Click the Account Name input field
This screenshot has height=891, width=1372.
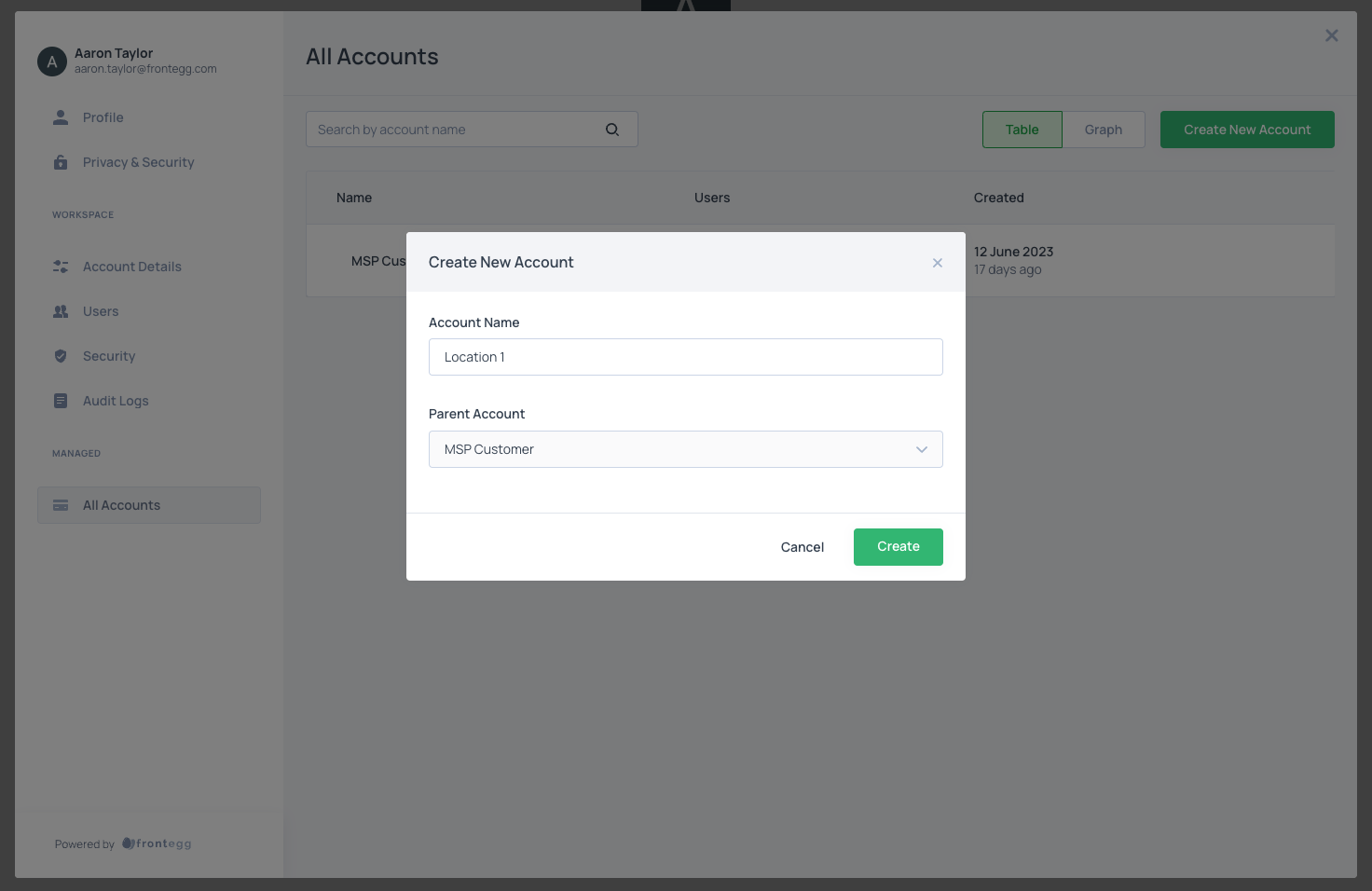[x=685, y=357]
